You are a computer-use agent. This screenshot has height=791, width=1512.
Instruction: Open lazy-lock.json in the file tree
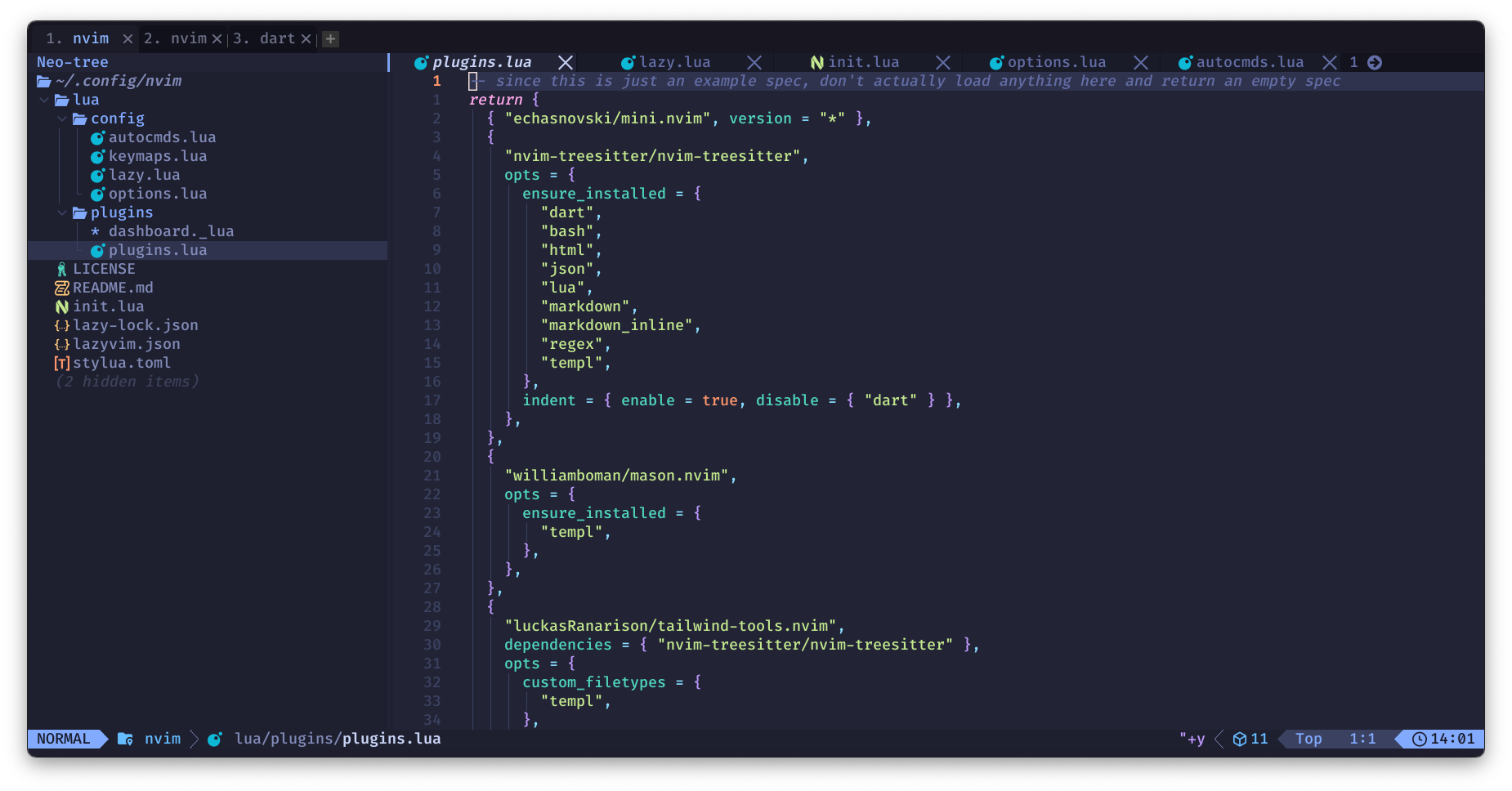(135, 325)
